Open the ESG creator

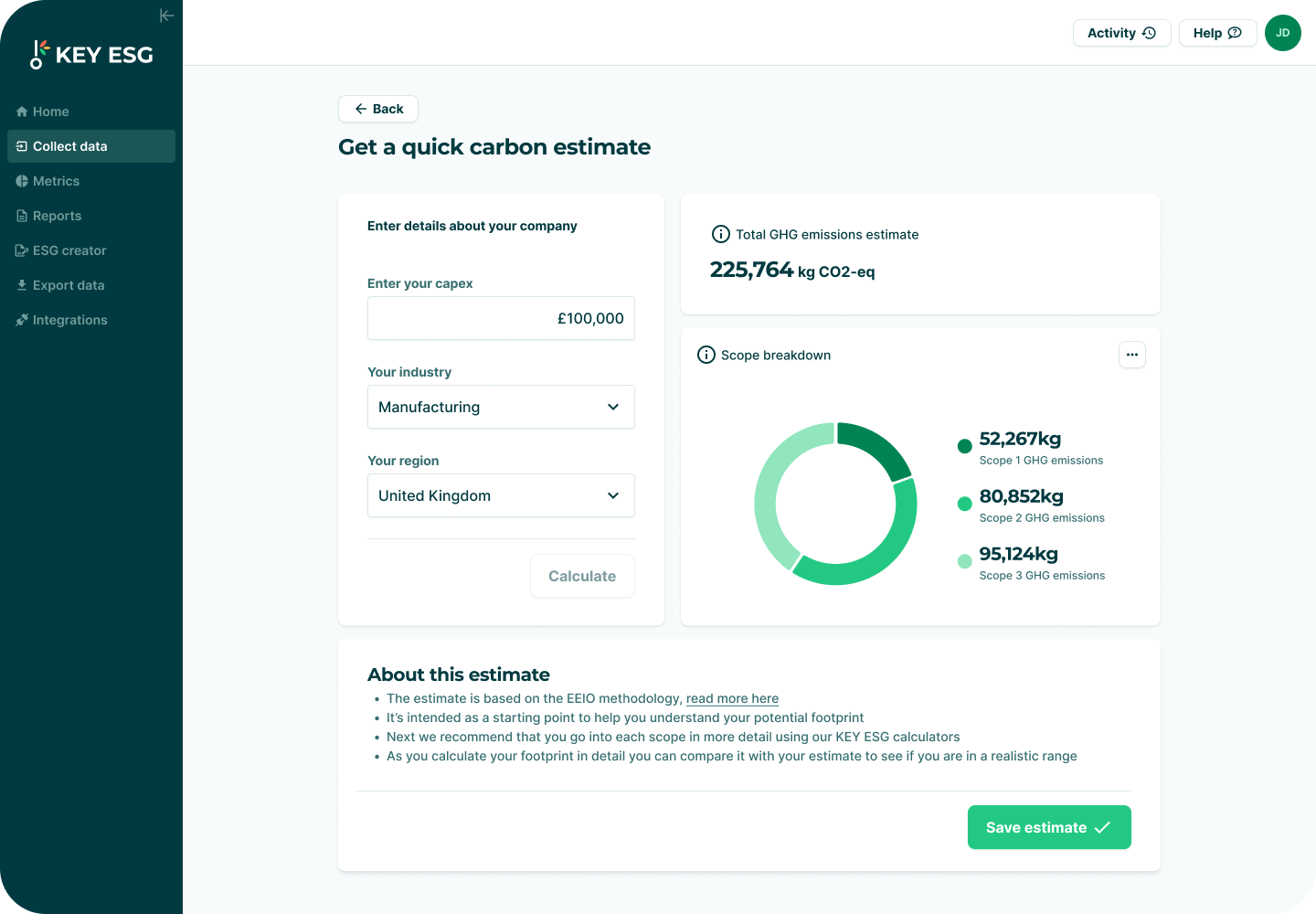click(x=69, y=250)
